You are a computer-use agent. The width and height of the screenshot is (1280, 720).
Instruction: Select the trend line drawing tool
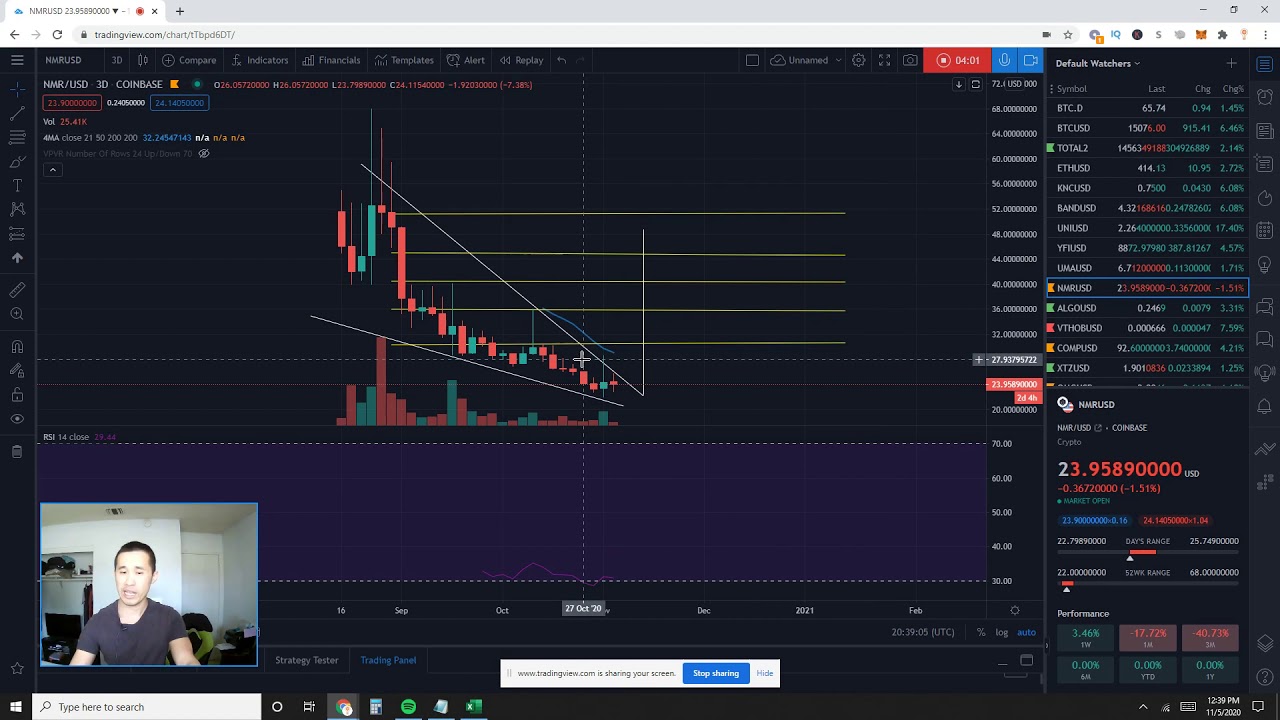[17, 113]
